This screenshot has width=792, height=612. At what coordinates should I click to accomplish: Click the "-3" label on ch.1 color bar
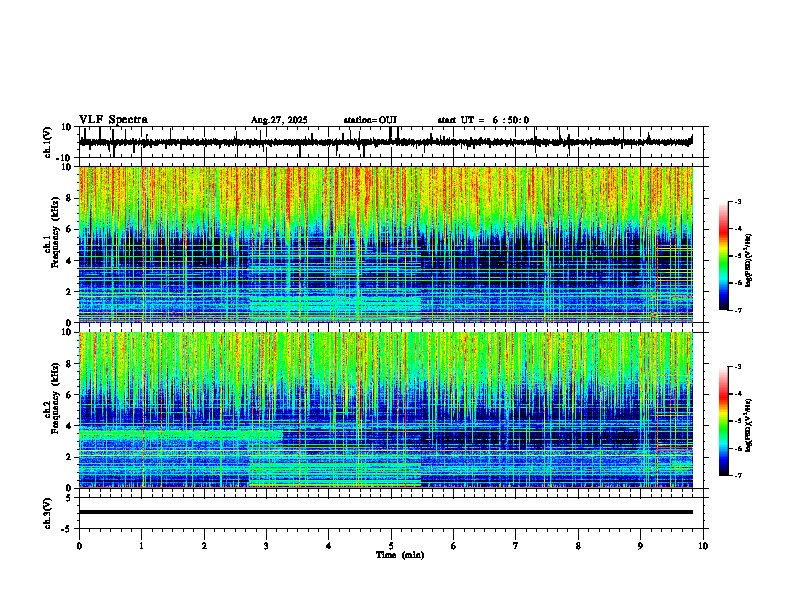738,201
